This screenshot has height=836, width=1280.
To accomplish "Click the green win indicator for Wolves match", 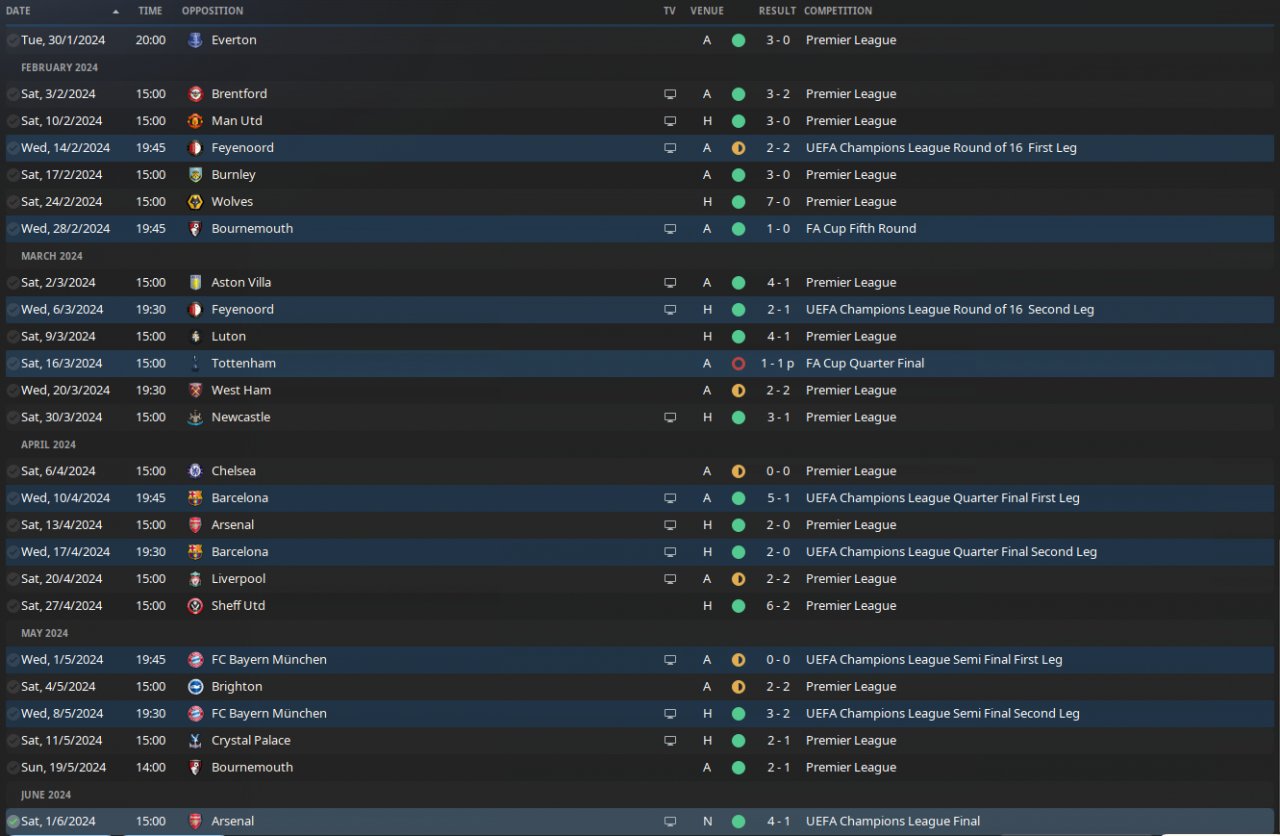I will (738, 202).
